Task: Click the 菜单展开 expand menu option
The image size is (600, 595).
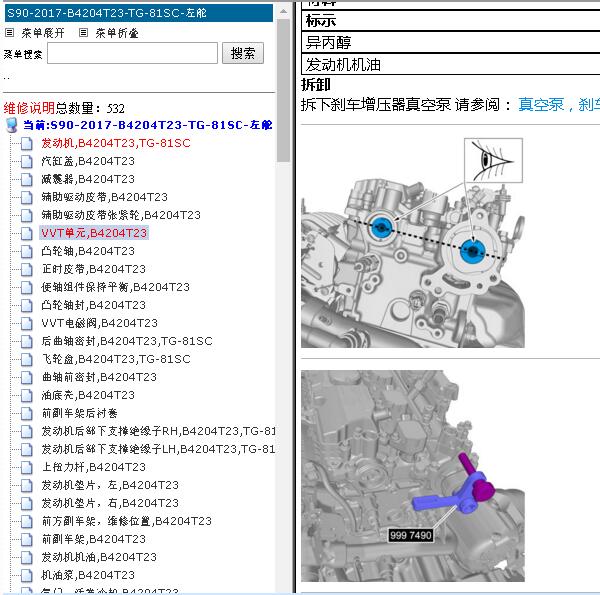Action: click(43, 33)
